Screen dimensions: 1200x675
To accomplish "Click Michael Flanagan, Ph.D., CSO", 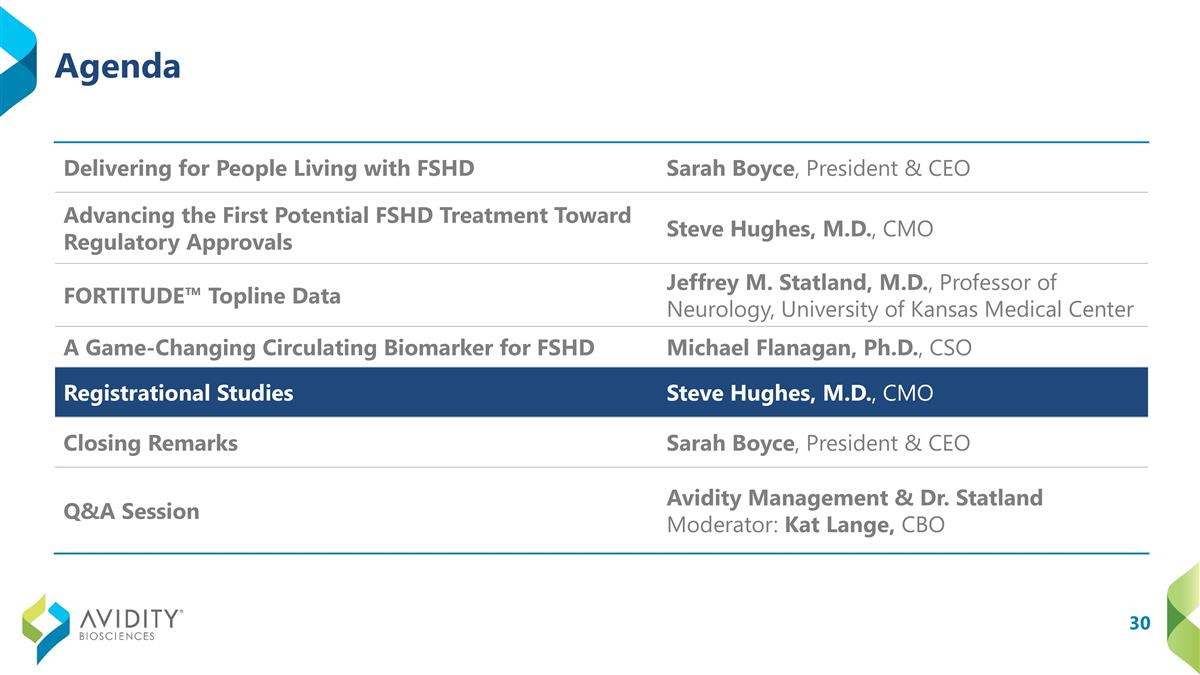I will [x=818, y=348].
